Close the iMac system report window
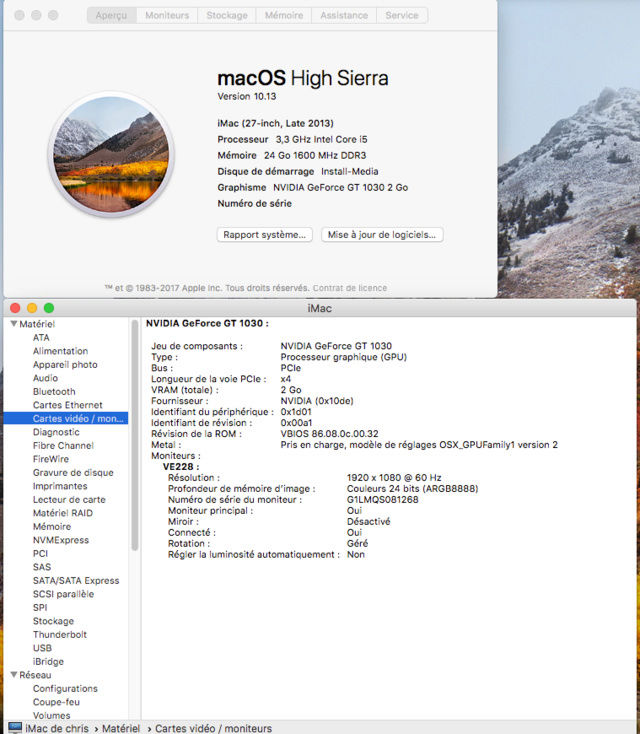Viewport: 640px width, 734px height. [x=15, y=308]
